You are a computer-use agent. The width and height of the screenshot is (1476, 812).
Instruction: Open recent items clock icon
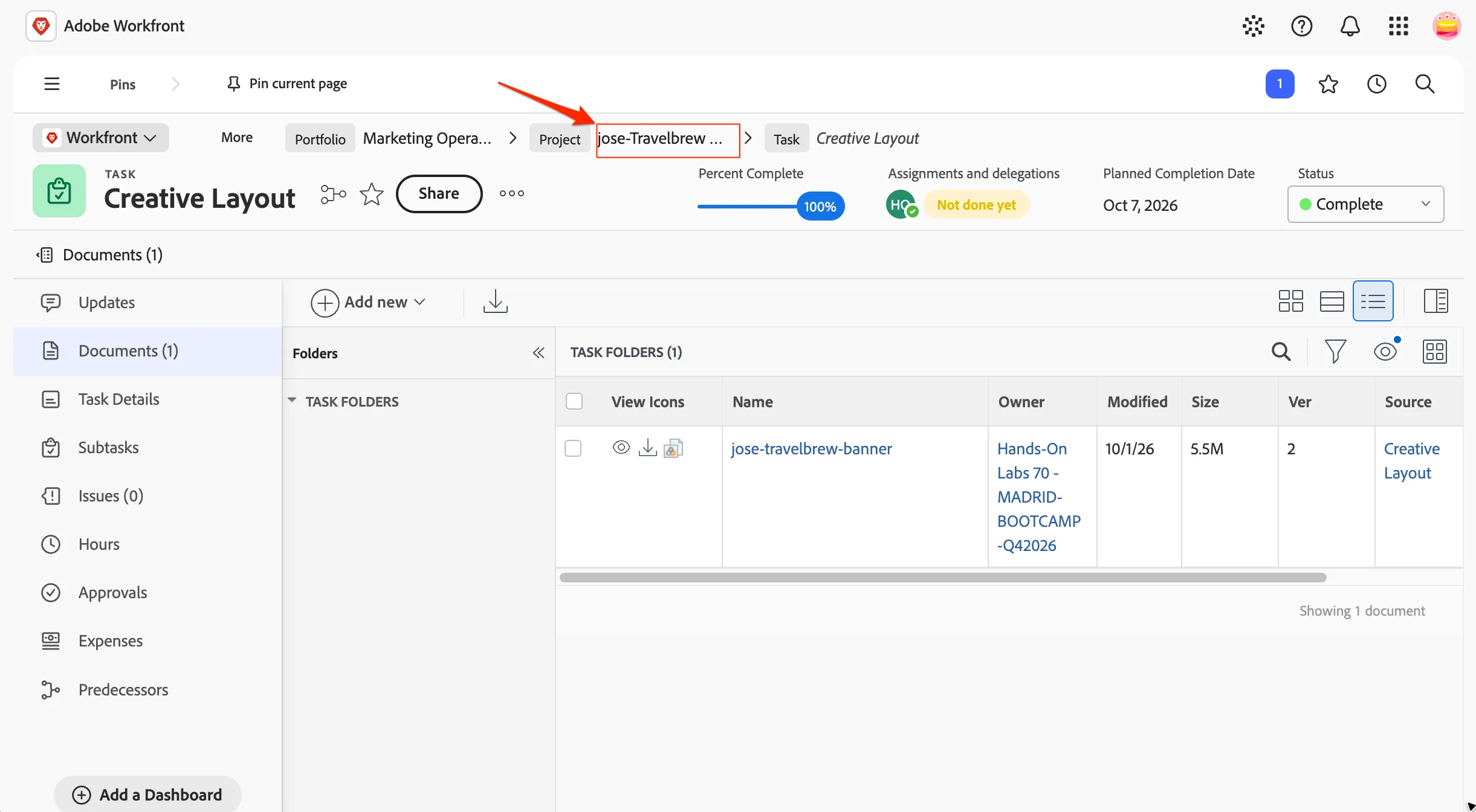coord(1376,84)
